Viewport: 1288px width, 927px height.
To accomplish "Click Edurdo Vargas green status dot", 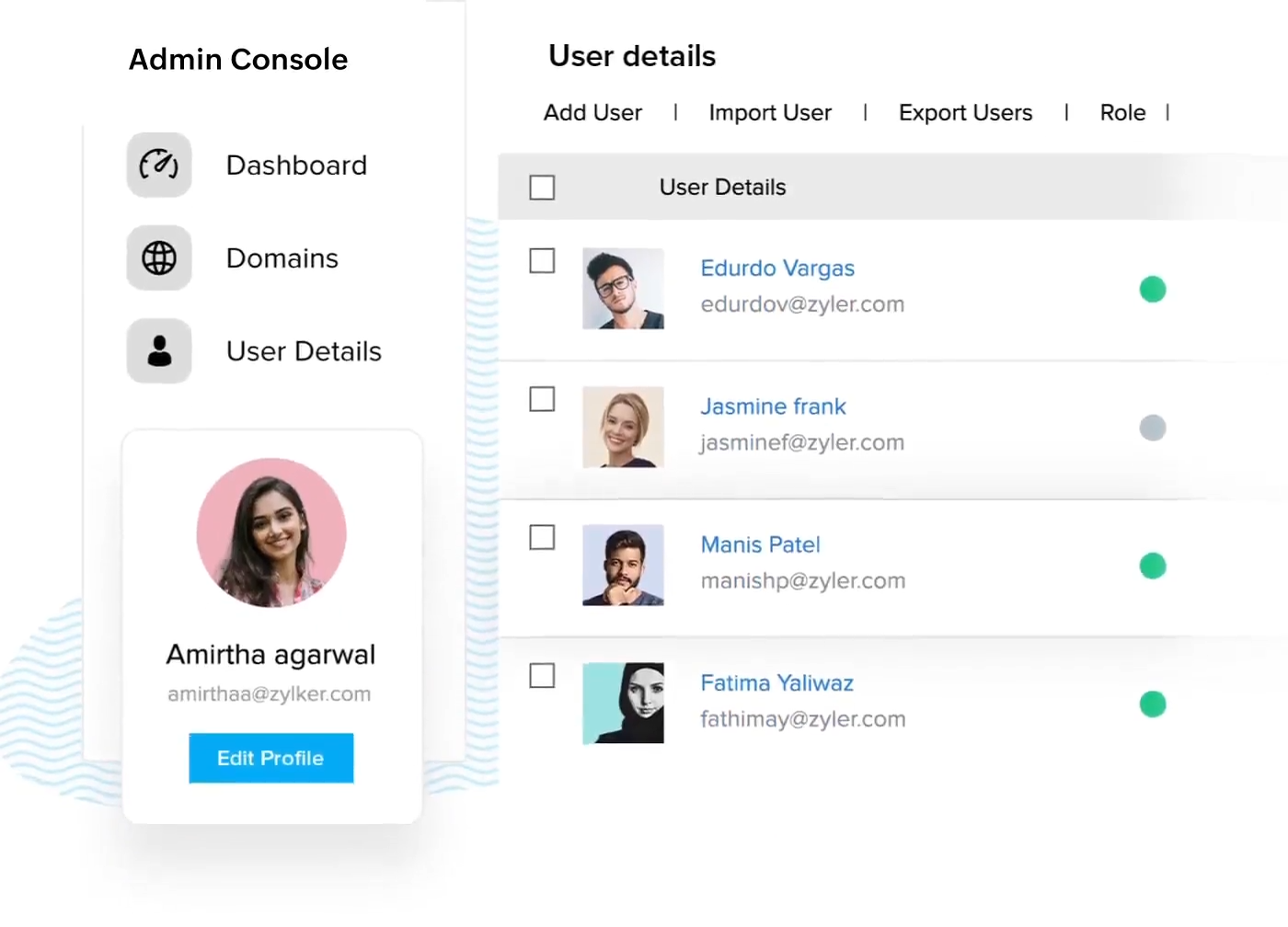I will click(1152, 290).
